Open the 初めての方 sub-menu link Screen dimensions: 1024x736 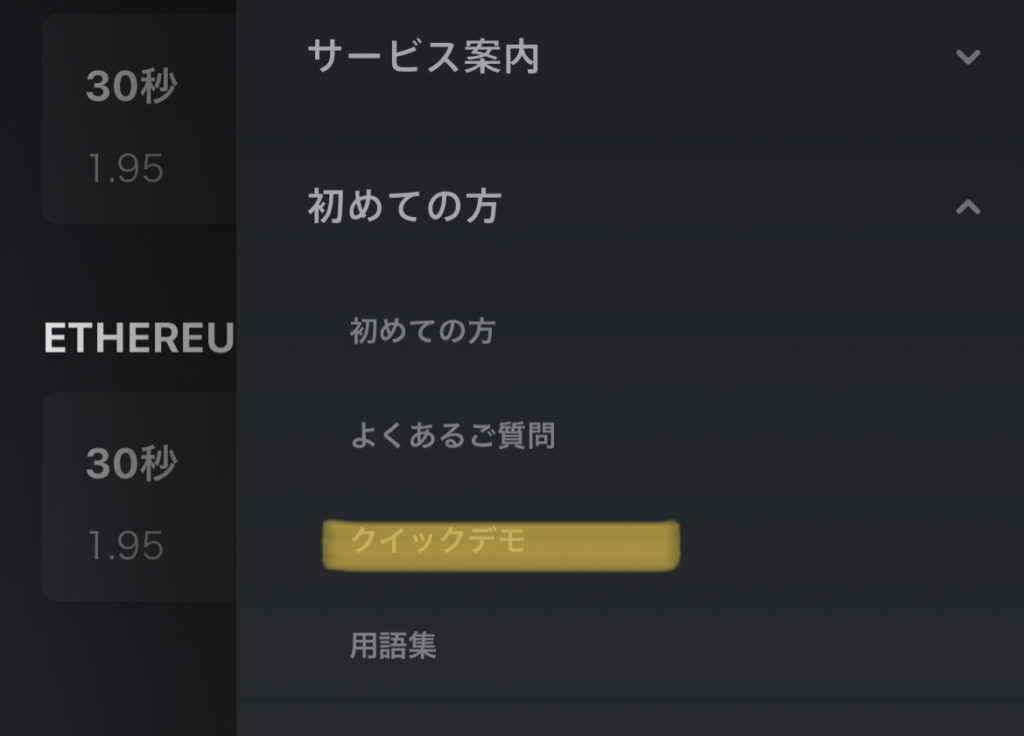[422, 331]
